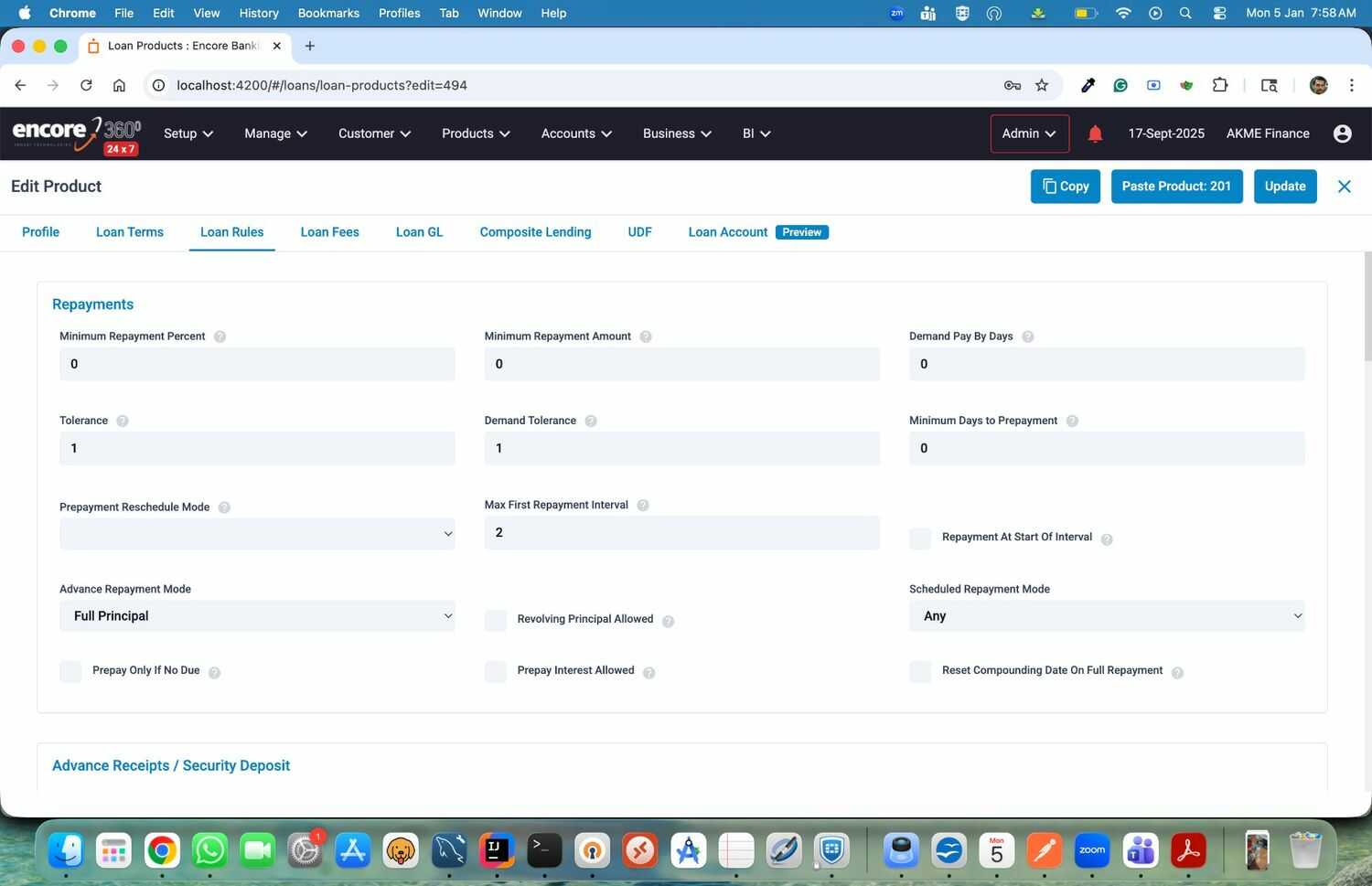
Task: Bookmark this page with the star icon
Action: pos(1042,85)
